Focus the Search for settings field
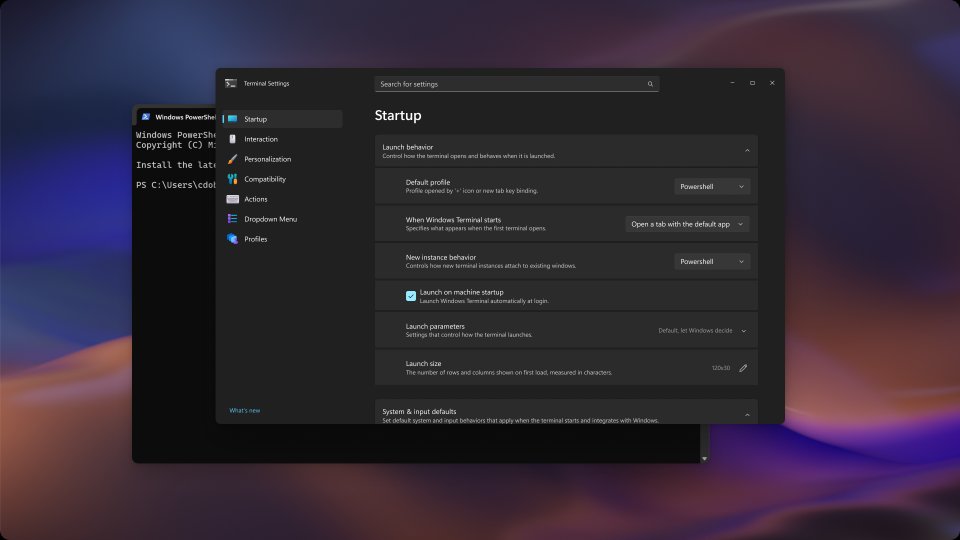This screenshot has width=960, height=540. click(516, 84)
